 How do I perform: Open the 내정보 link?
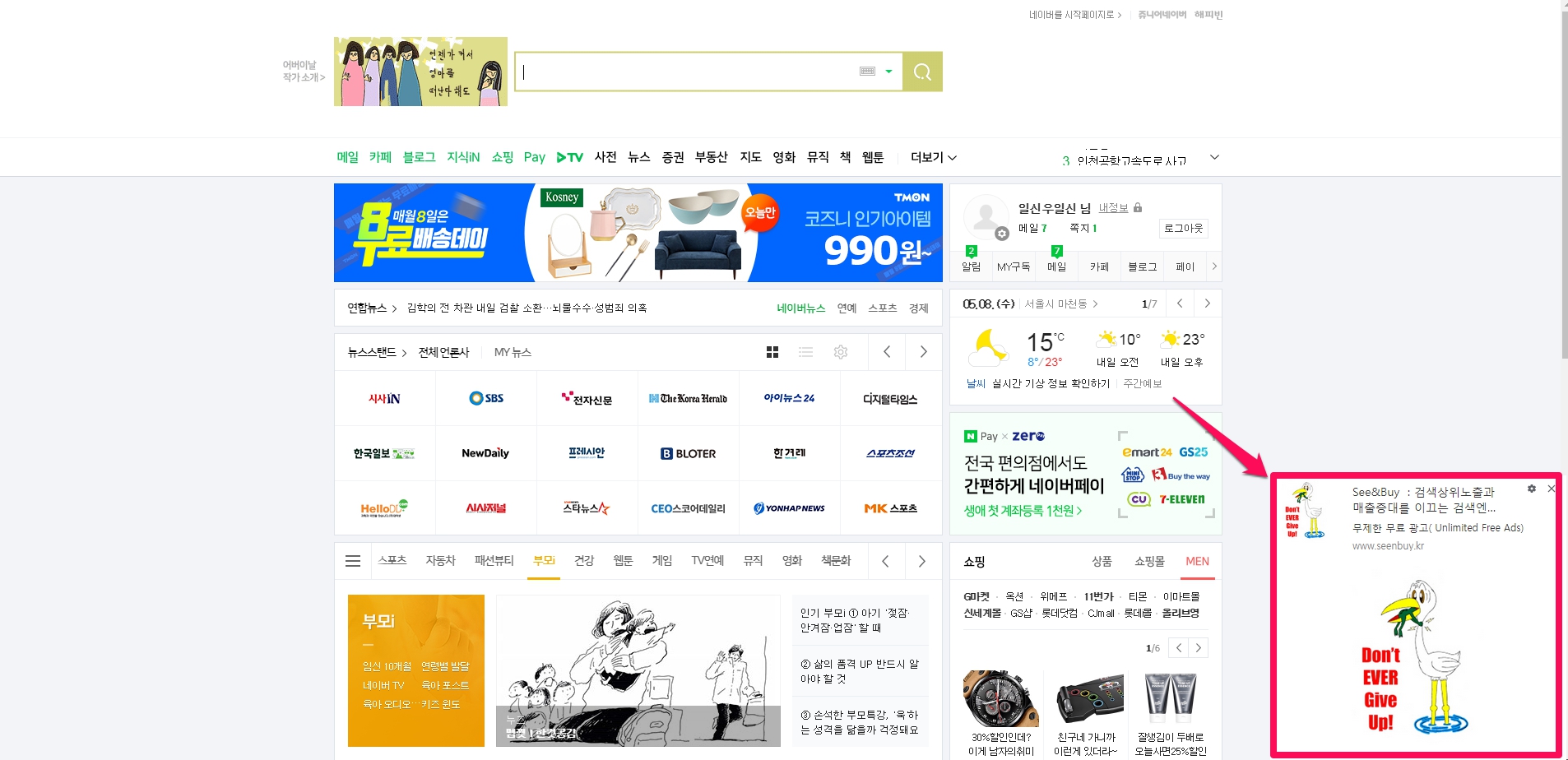1113,208
